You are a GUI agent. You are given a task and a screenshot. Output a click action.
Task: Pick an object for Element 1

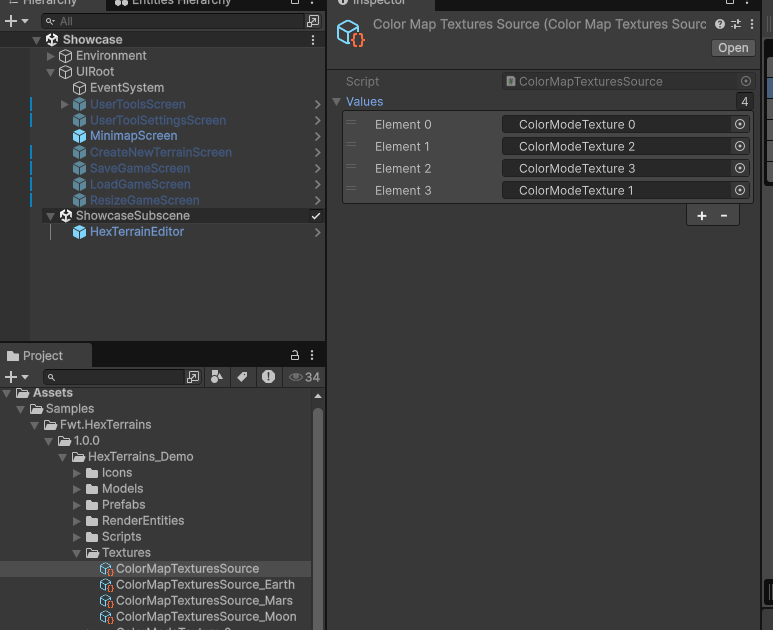(x=739, y=146)
